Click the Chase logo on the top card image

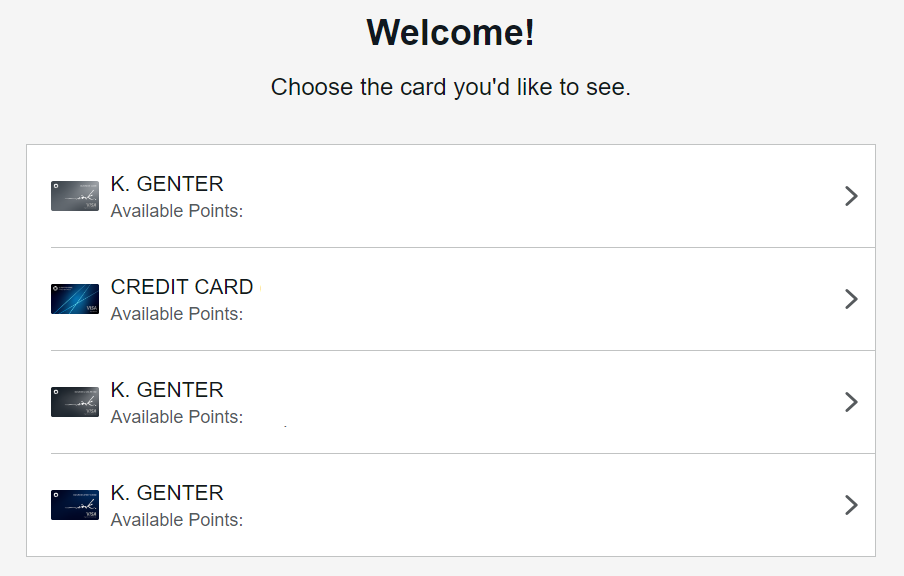point(57,185)
